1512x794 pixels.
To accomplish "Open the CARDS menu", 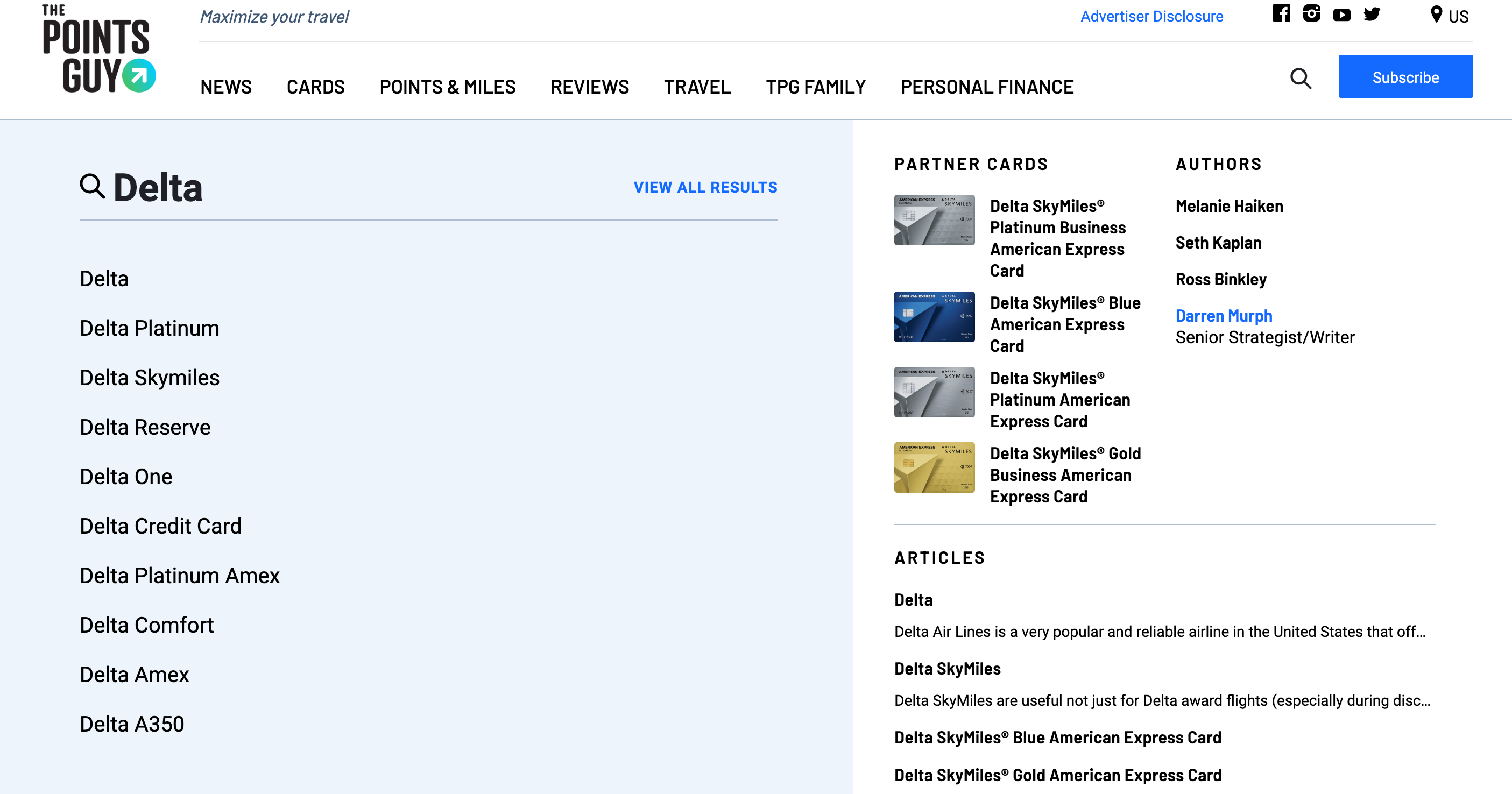I will tap(316, 87).
